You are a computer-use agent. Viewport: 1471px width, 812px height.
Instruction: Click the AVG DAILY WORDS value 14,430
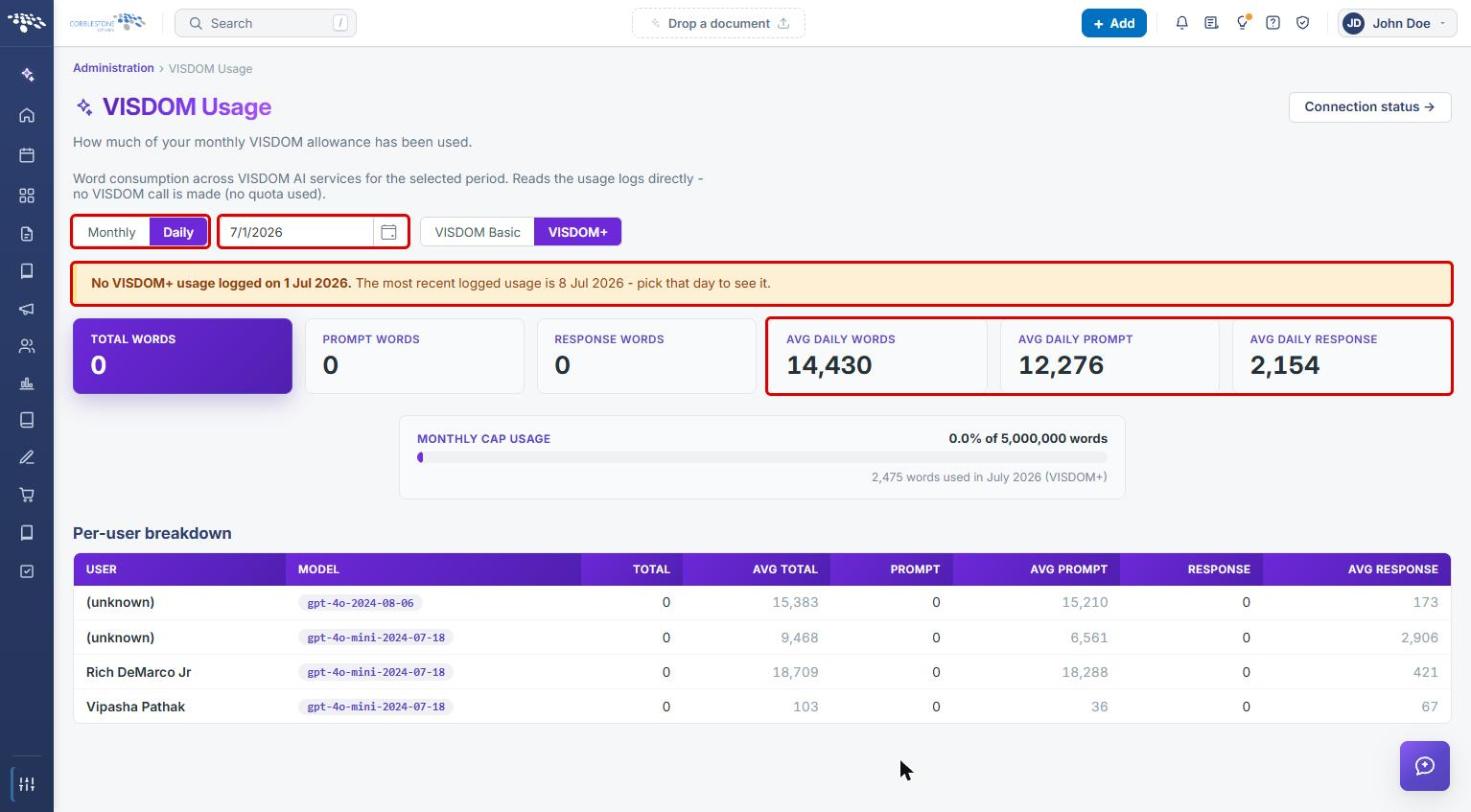pos(829,365)
